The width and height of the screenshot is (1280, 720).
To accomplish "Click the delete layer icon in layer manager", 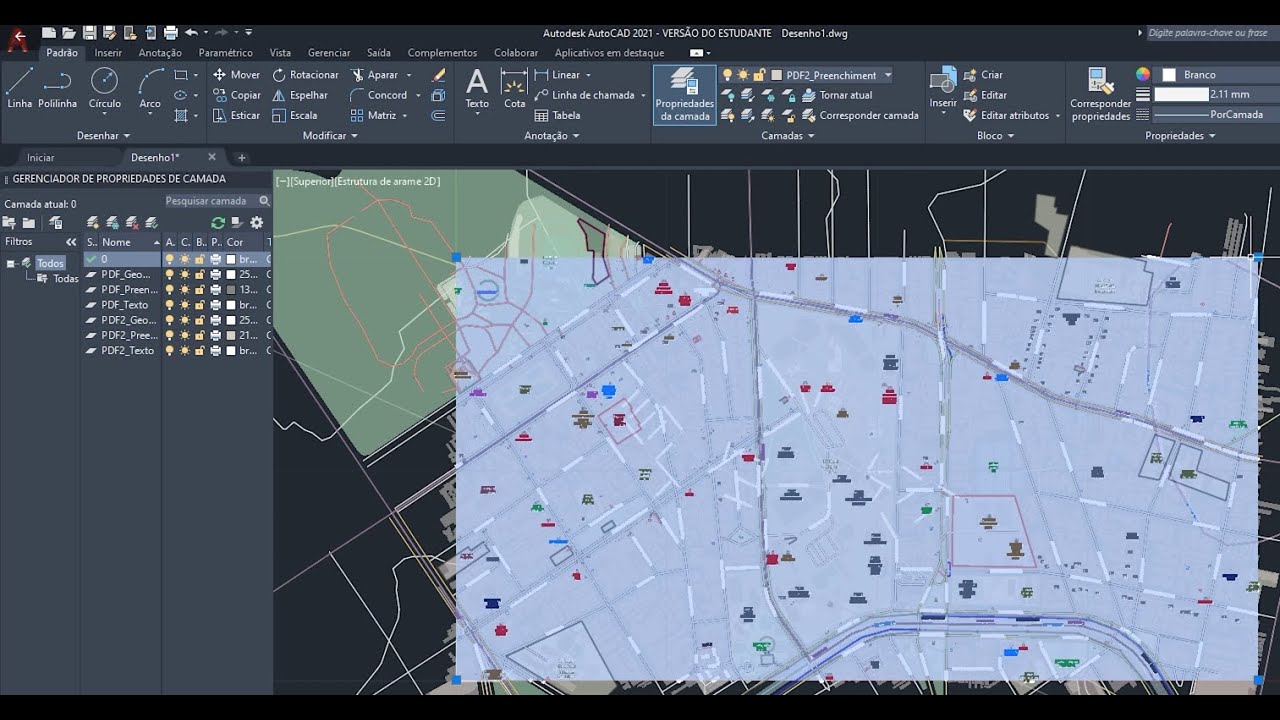I will point(132,222).
